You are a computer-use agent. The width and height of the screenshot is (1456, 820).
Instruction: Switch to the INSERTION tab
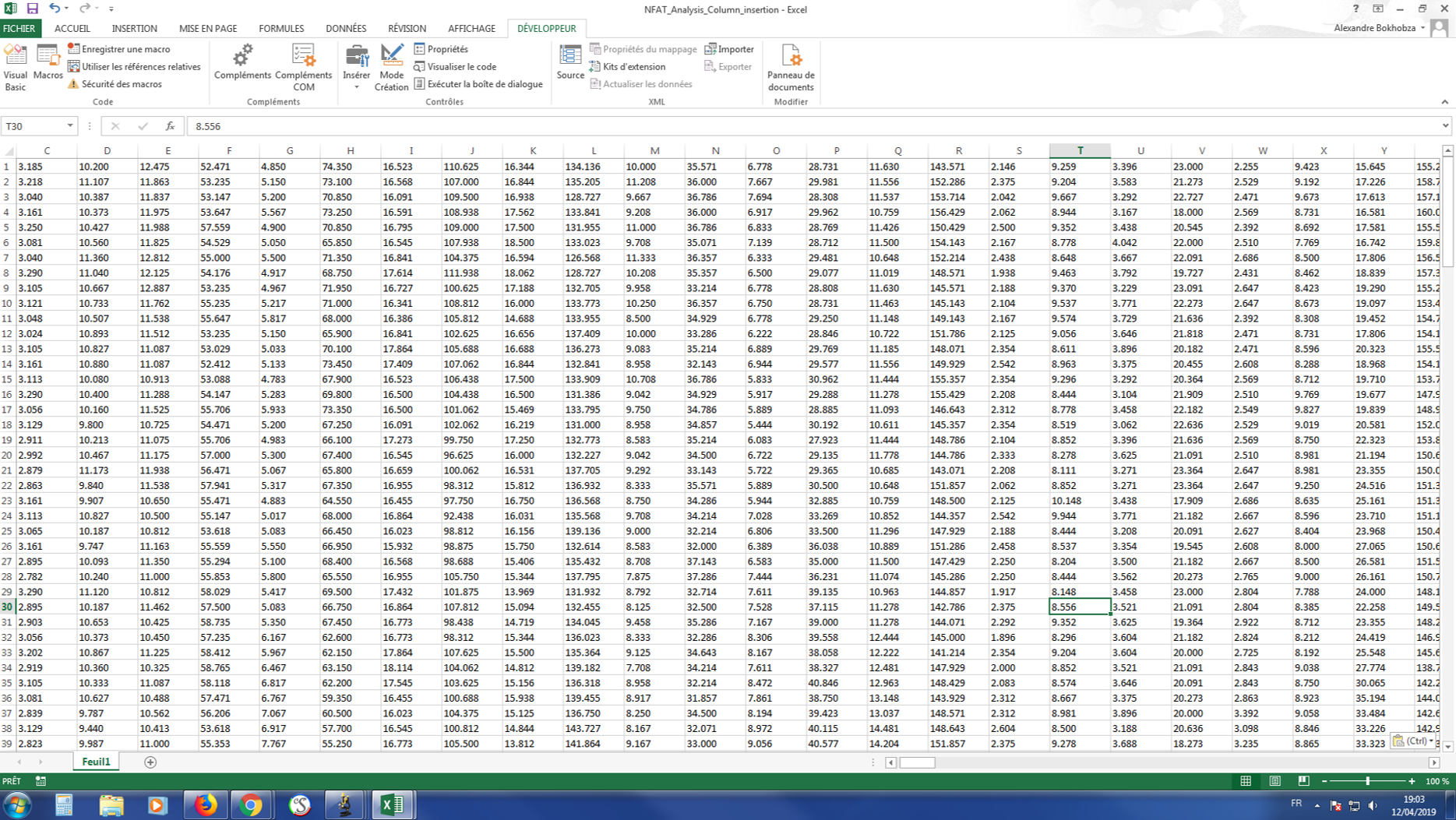click(134, 28)
